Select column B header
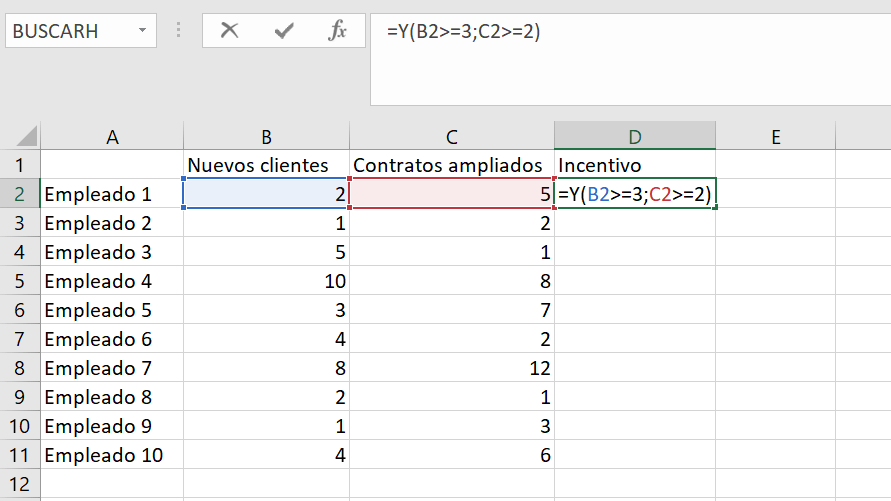This screenshot has height=501, width=891. [267, 136]
